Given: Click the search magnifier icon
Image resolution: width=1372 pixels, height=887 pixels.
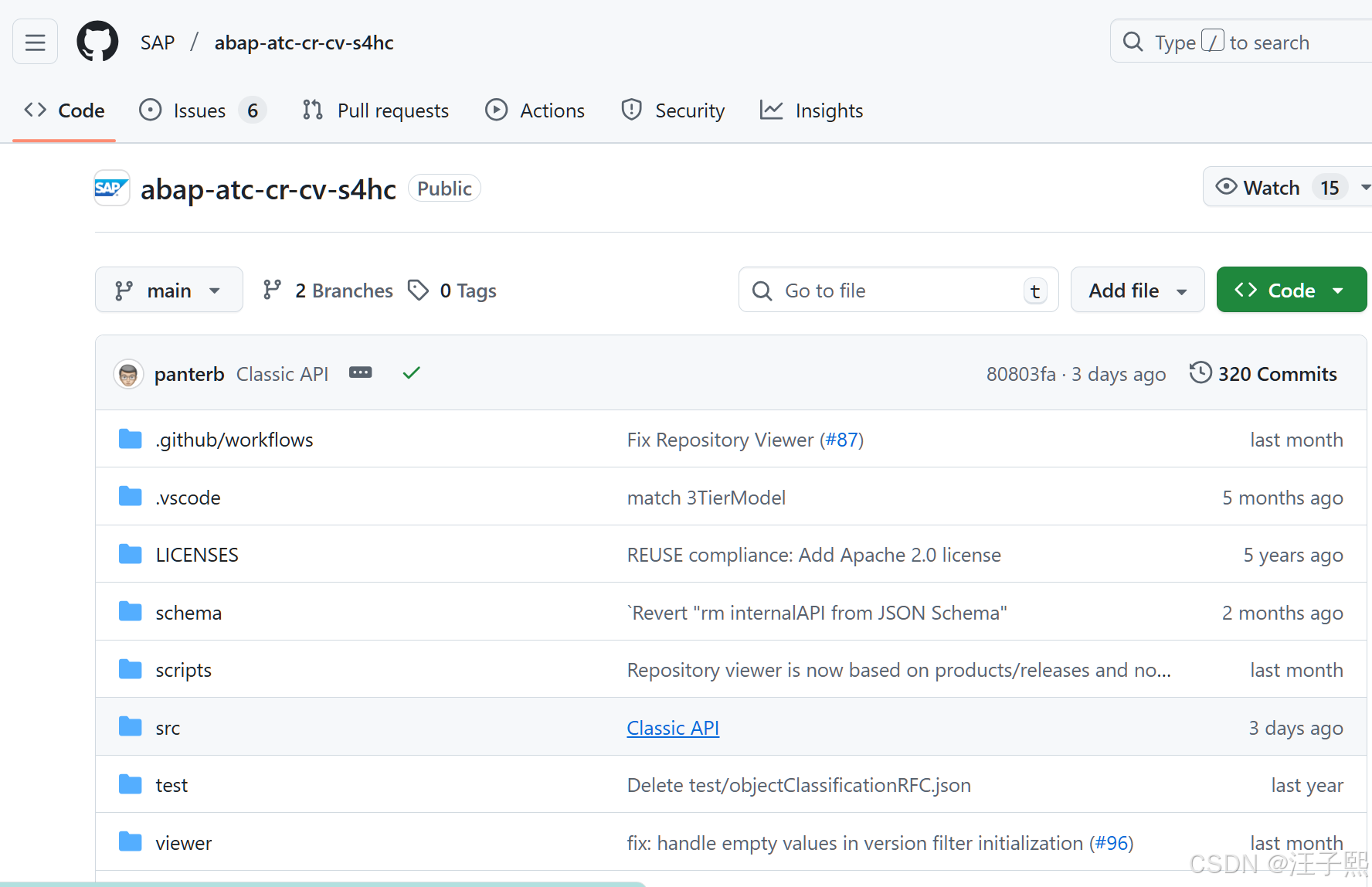Looking at the screenshot, I should 1133,42.
